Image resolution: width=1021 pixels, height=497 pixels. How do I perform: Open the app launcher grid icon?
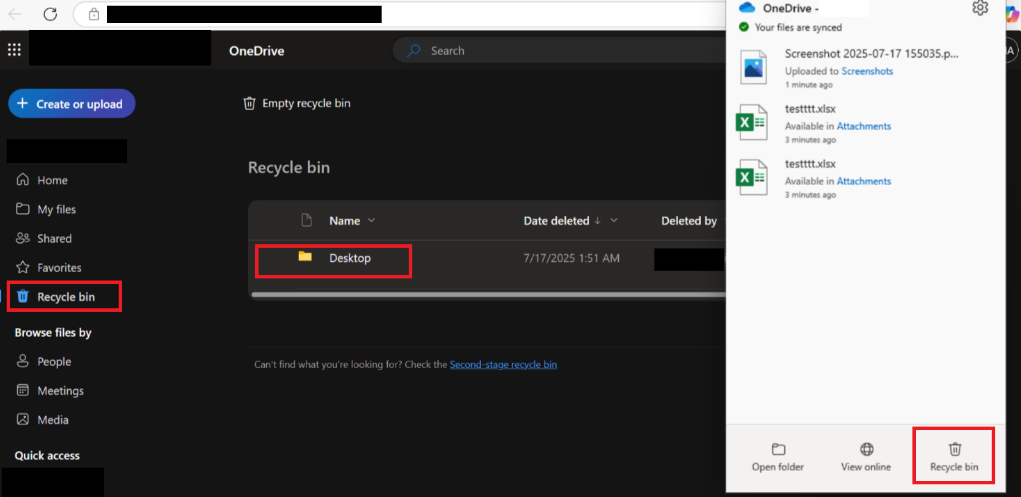pyautogui.click(x=14, y=50)
